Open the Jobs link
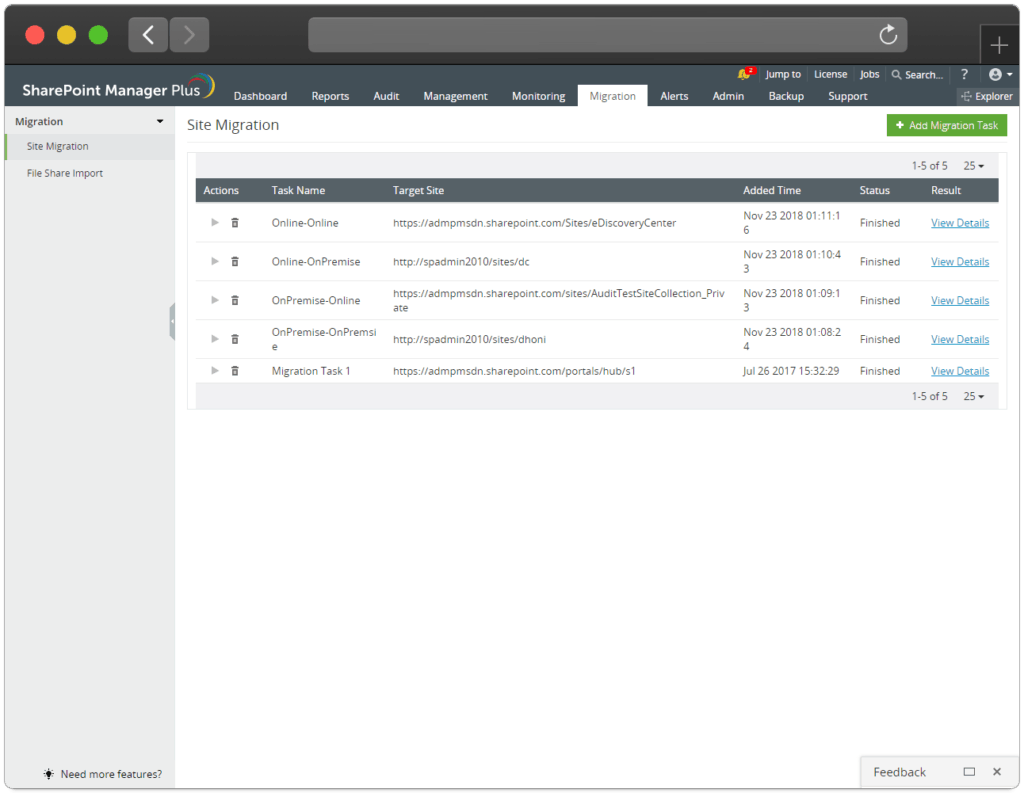1024x793 pixels. [869, 74]
